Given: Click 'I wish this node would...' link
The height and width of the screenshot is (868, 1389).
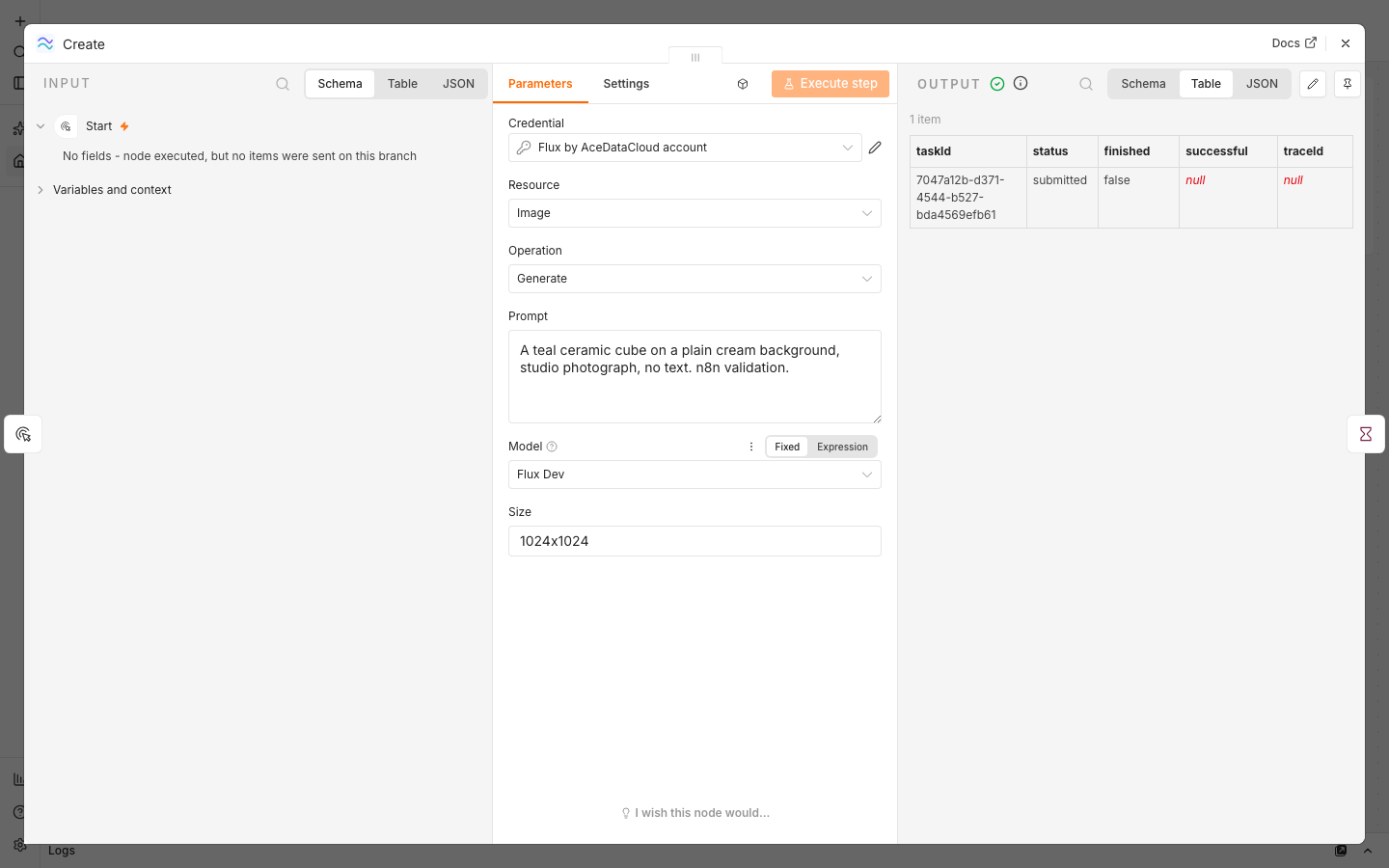Looking at the screenshot, I should pos(695,813).
